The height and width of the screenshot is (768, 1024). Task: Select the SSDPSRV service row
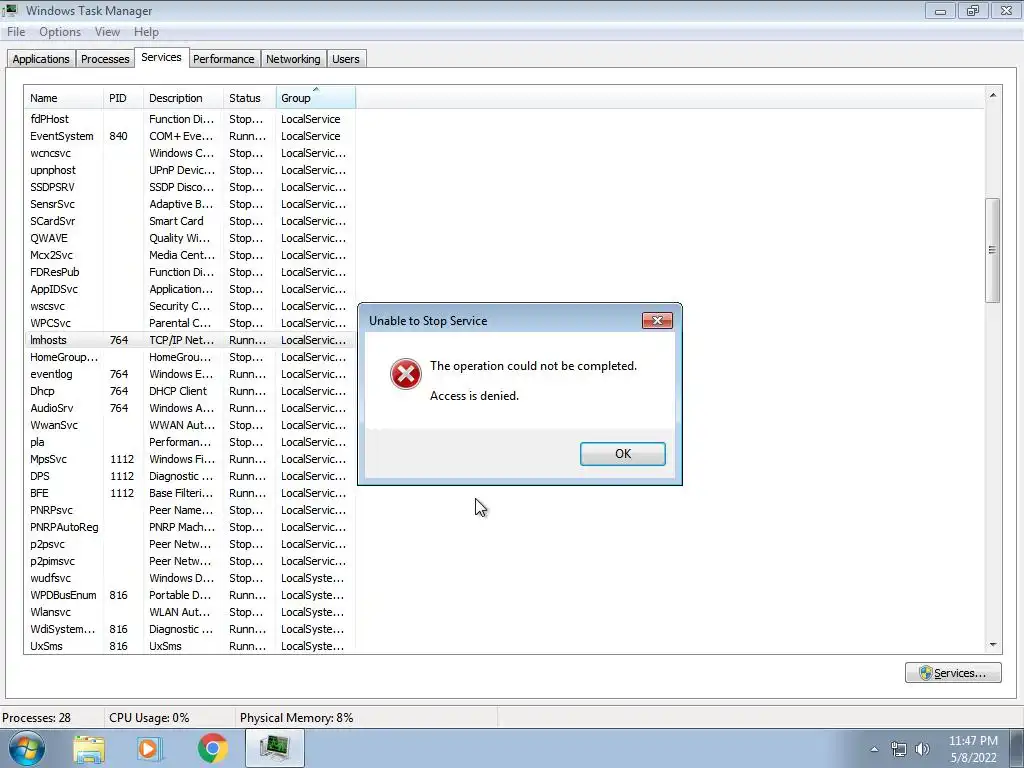189,187
